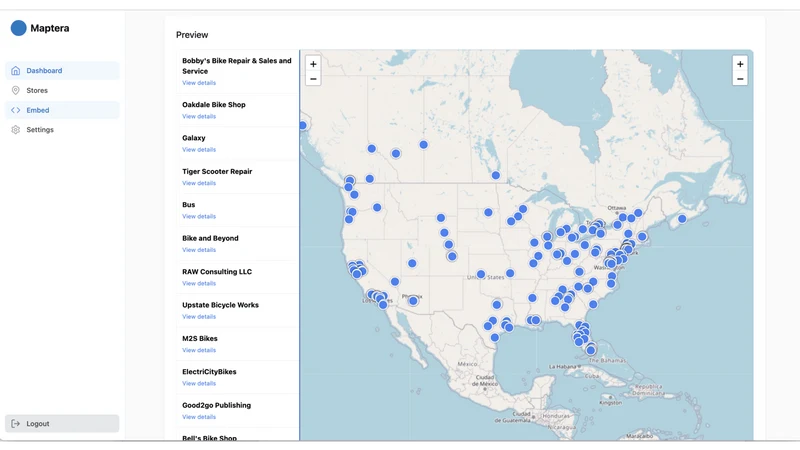The image size is (800, 450).
Task: View details for Good2go Publishing
Action: pos(199,417)
